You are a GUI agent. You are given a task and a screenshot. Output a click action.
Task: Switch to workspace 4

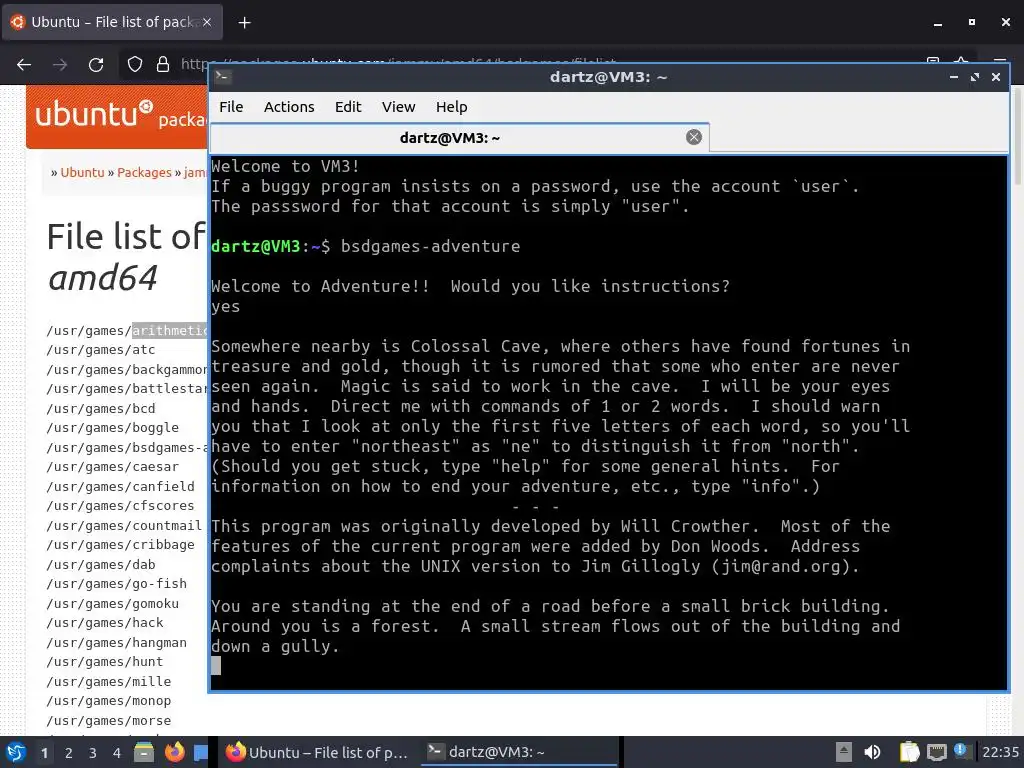pyautogui.click(x=117, y=753)
